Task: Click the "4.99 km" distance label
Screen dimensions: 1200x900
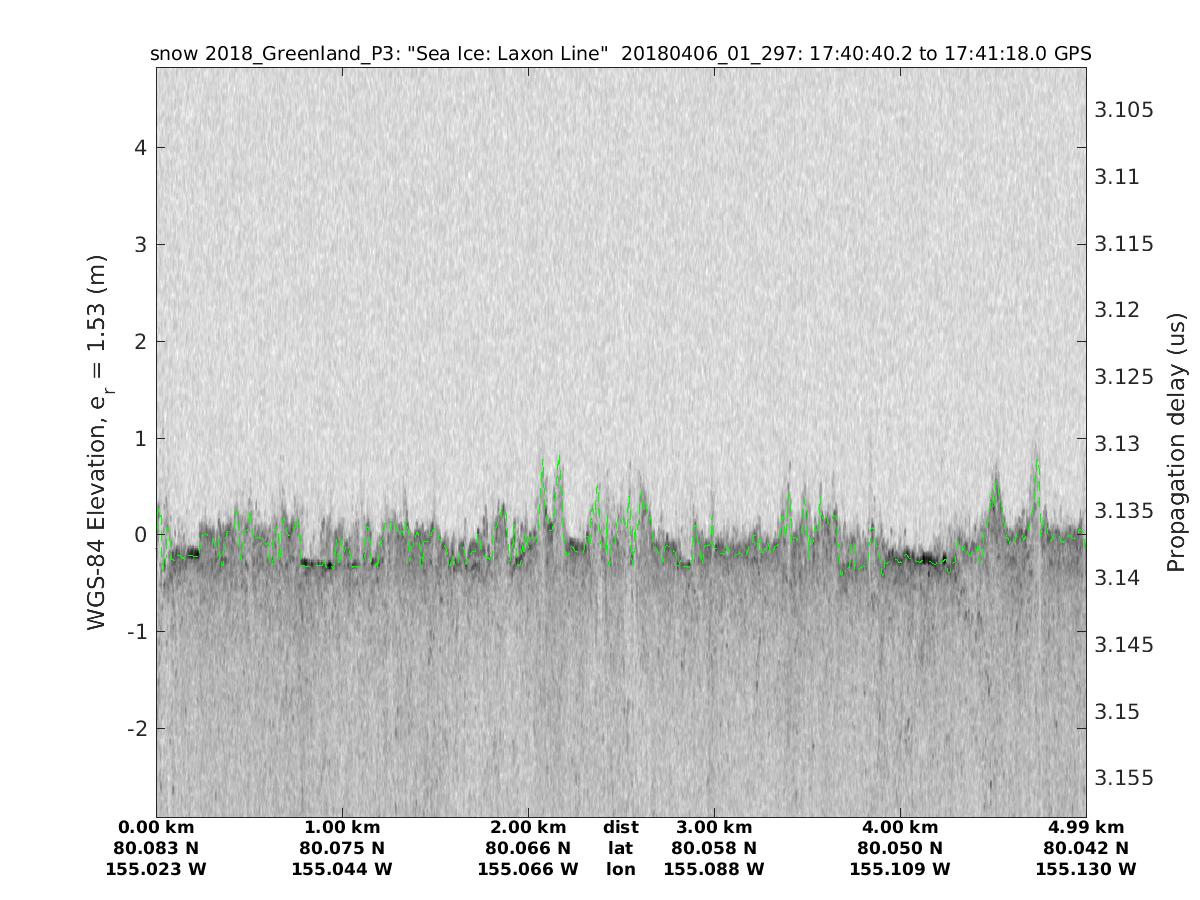Action: (x=1086, y=827)
